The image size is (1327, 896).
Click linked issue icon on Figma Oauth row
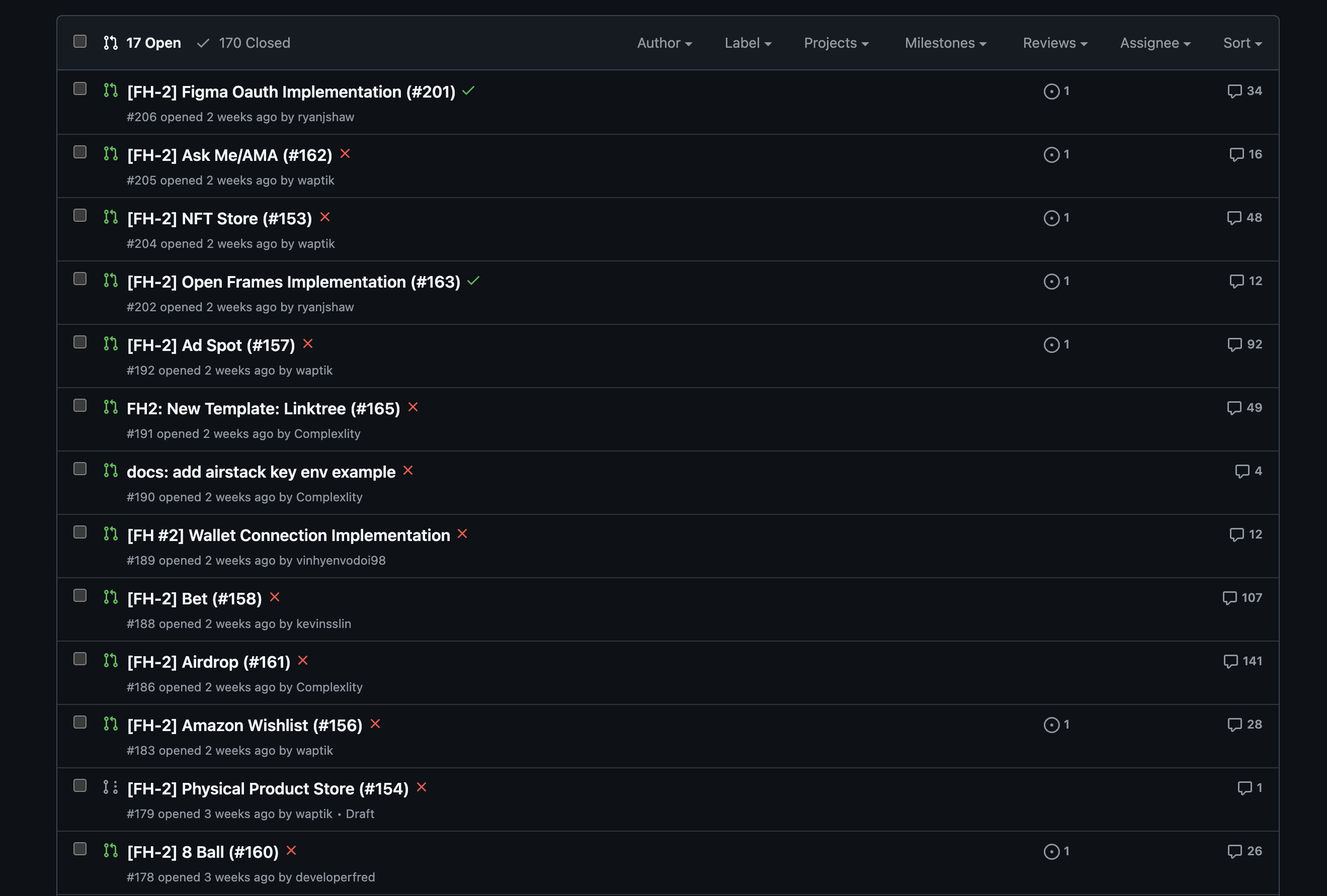1056,92
